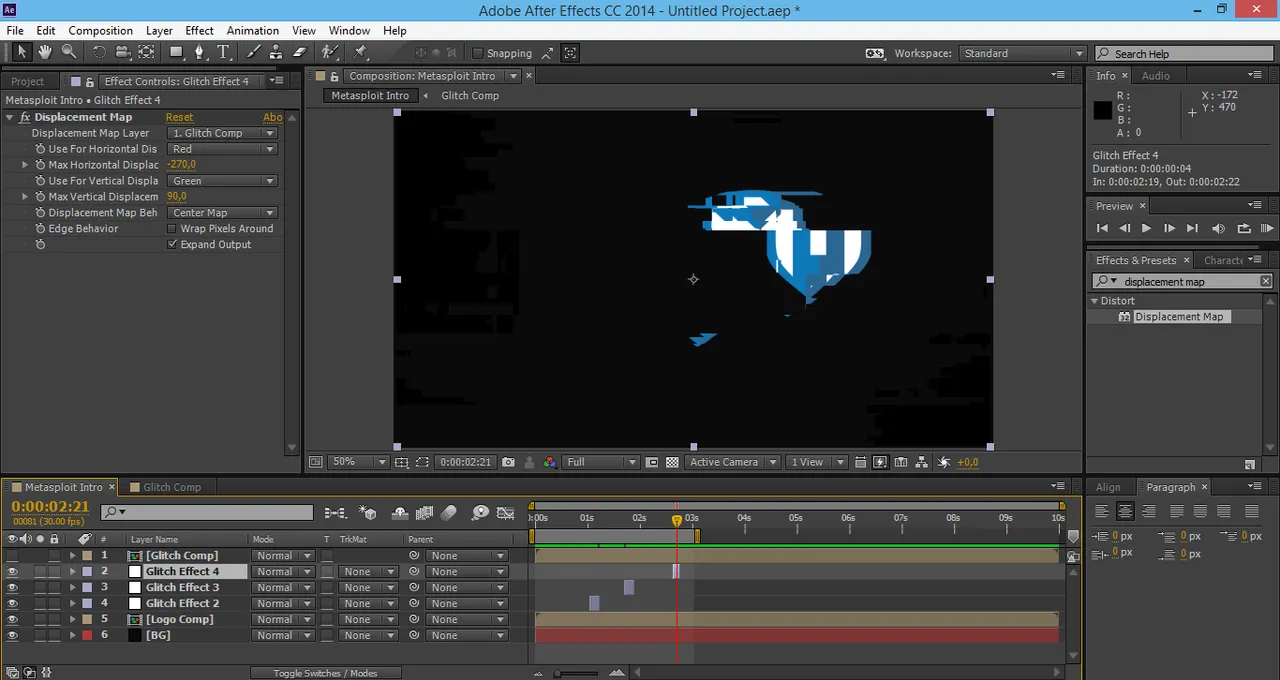The width and height of the screenshot is (1280, 680).
Task: Click Max Vertical Displacement value 90,0
Action: click(x=177, y=197)
